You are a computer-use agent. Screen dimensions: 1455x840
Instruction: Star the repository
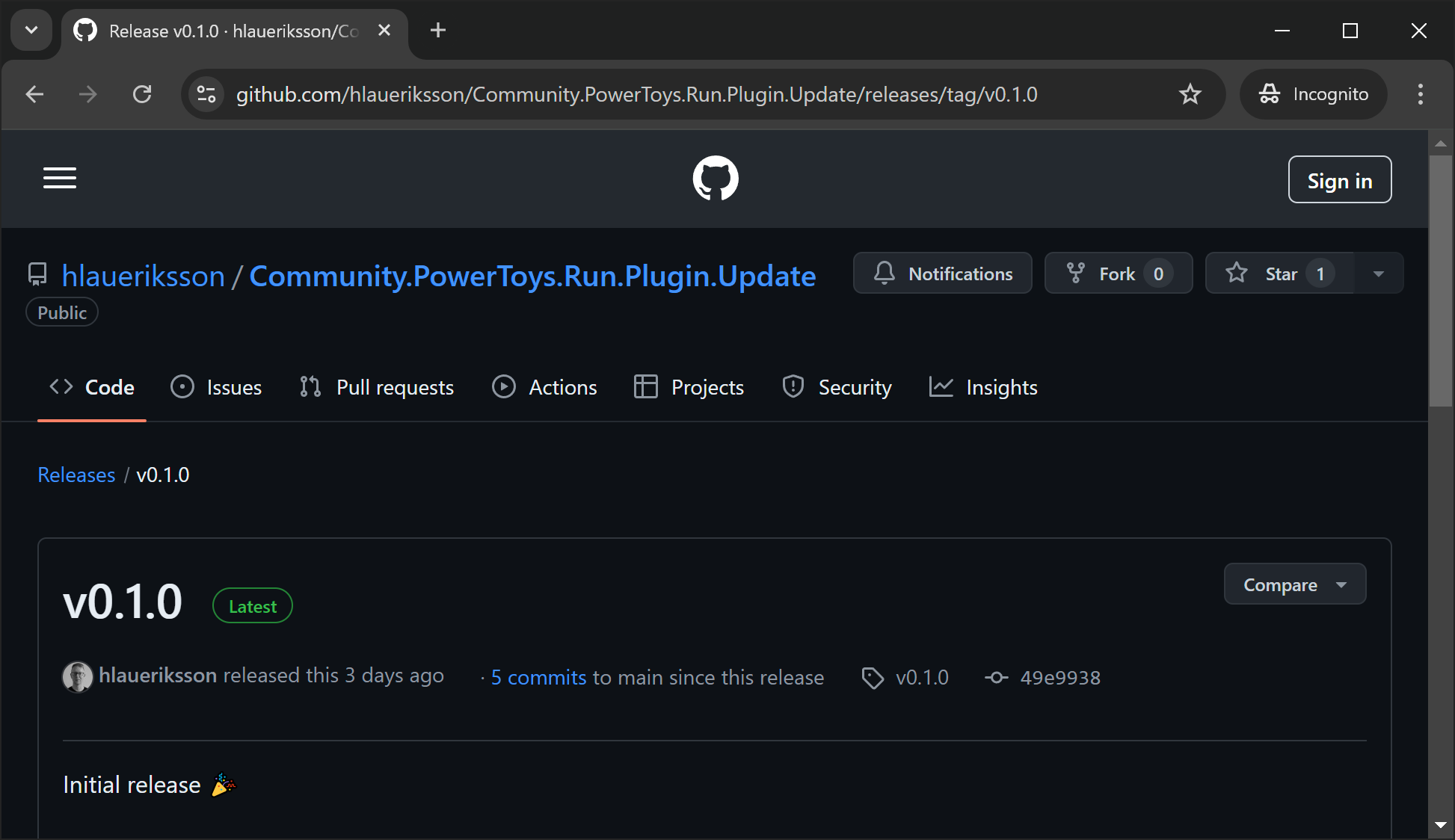pyautogui.click(x=1279, y=274)
